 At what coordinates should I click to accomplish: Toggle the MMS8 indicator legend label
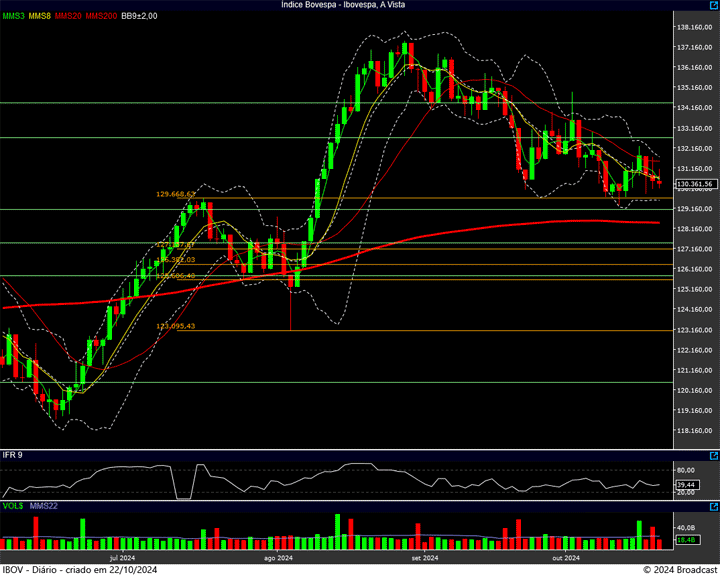click(x=40, y=16)
